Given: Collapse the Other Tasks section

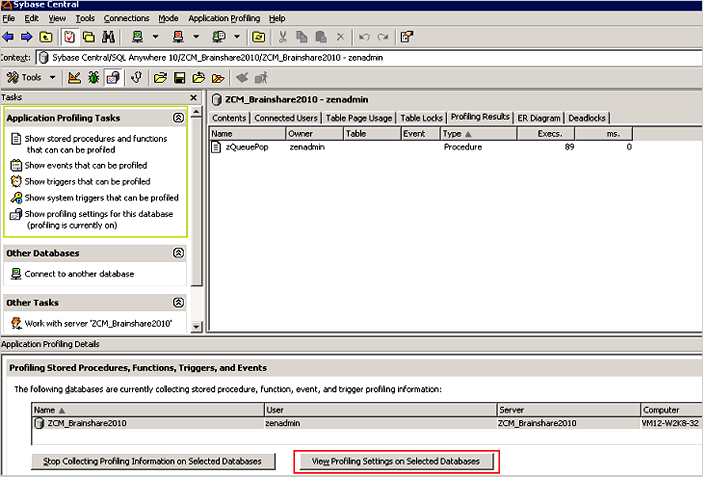Looking at the screenshot, I should [x=178, y=303].
